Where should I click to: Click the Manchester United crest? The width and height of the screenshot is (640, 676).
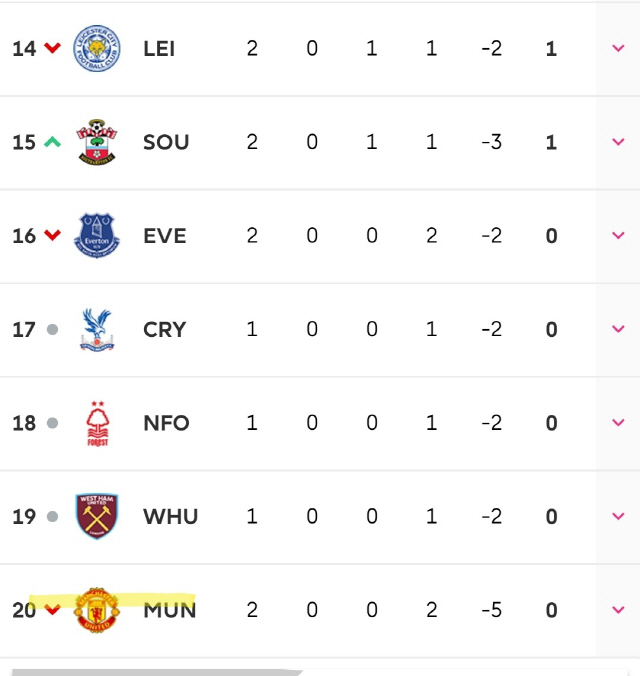click(97, 610)
